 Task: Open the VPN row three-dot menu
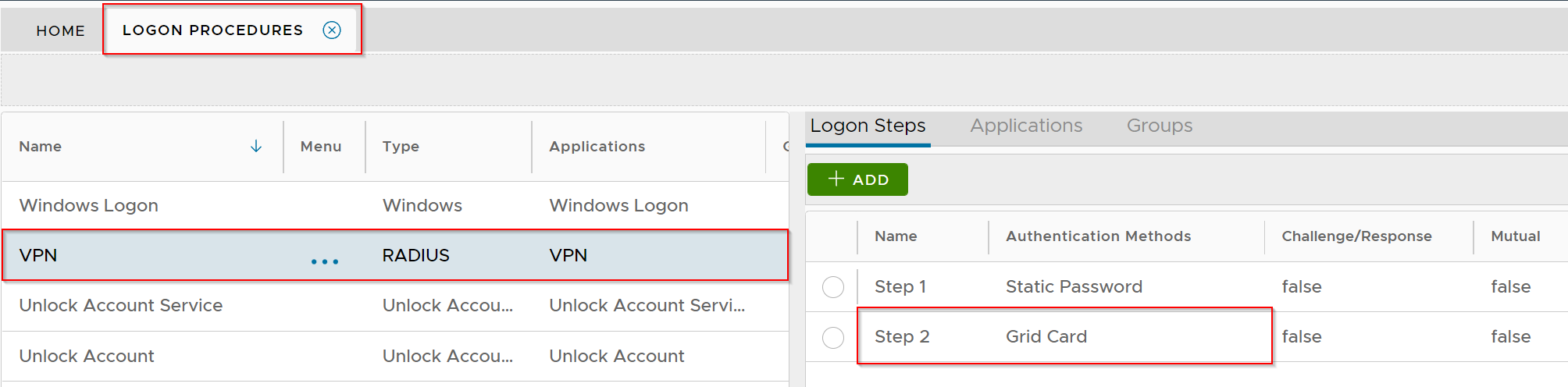[x=325, y=261]
